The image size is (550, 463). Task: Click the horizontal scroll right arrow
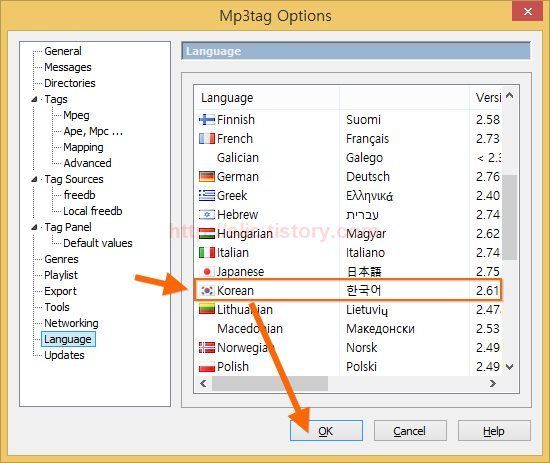coord(493,384)
